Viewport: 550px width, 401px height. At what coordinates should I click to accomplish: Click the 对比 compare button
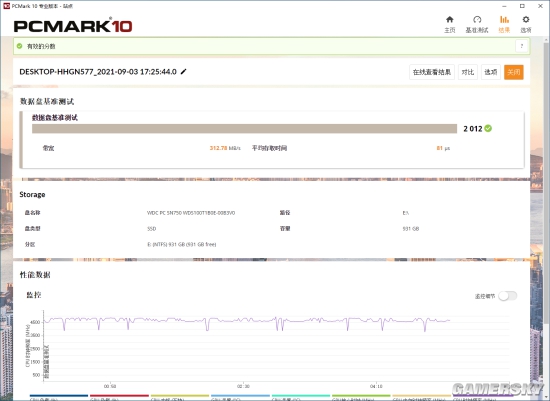(x=468, y=72)
